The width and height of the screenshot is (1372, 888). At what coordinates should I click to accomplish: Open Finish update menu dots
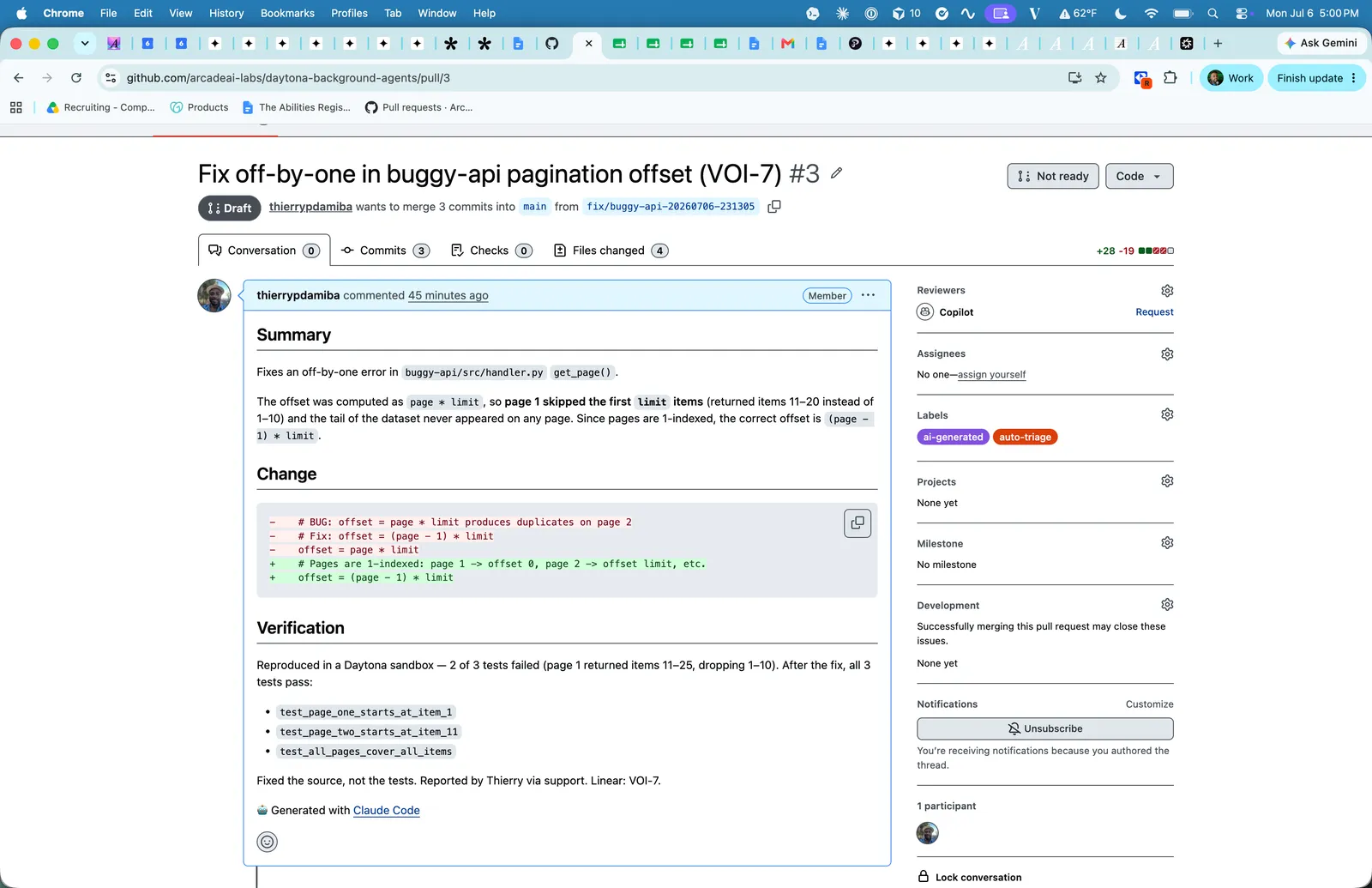tap(1354, 78)
